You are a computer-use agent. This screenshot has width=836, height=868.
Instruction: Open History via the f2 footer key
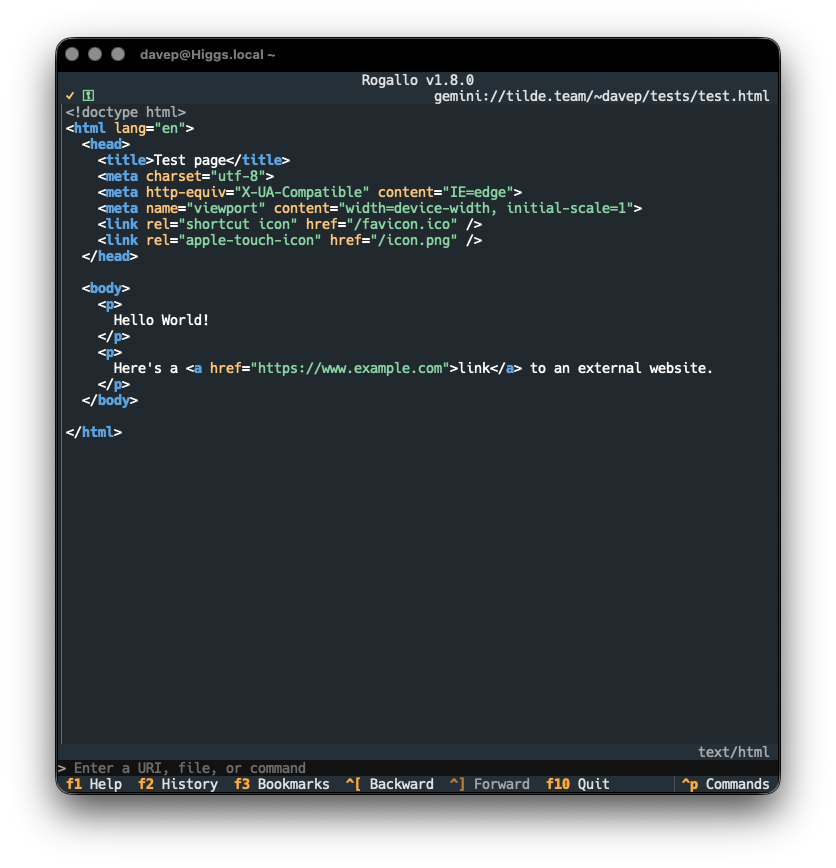178,784
